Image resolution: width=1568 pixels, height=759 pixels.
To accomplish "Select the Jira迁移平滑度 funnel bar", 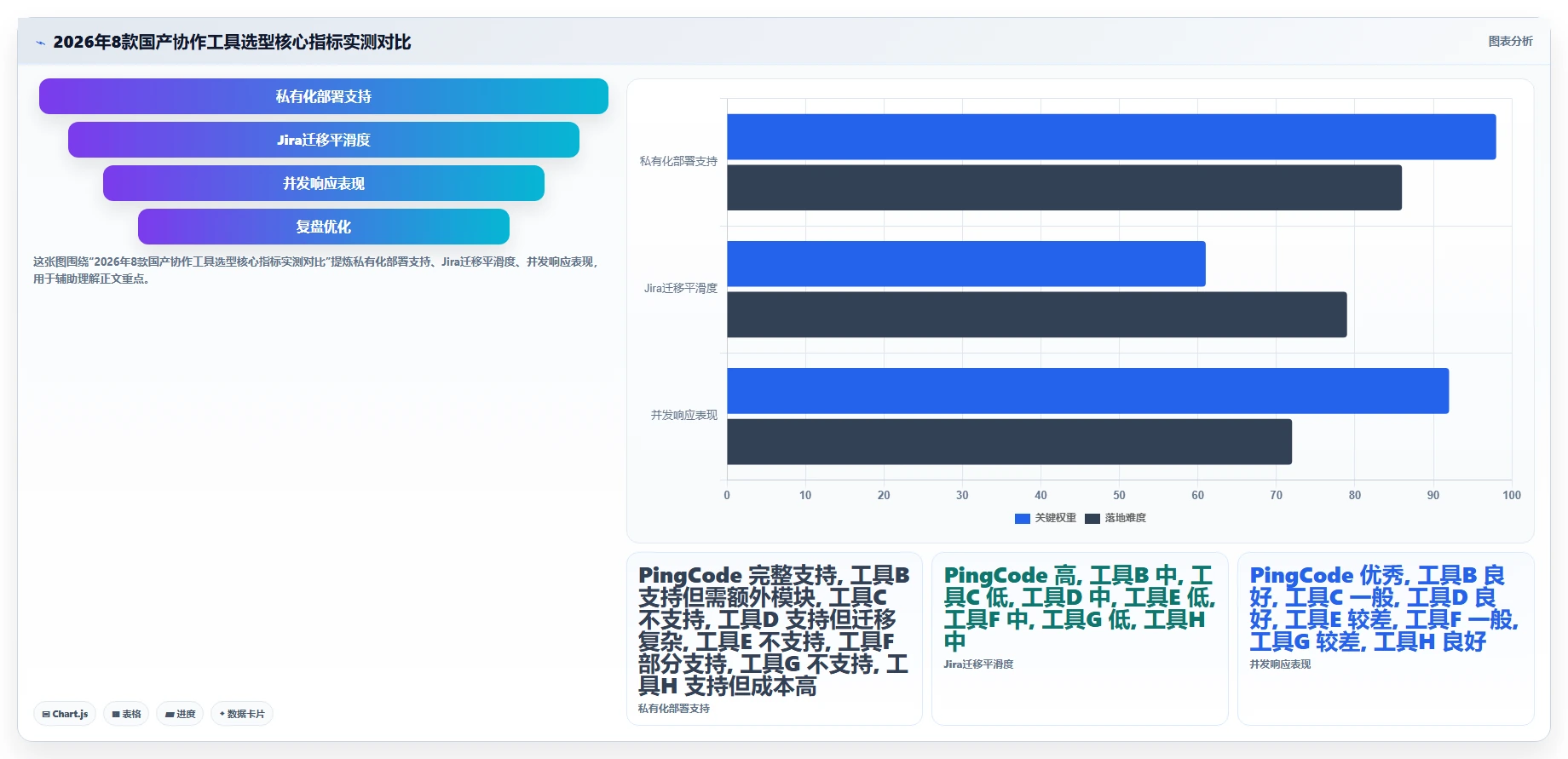I will point(324,140).
